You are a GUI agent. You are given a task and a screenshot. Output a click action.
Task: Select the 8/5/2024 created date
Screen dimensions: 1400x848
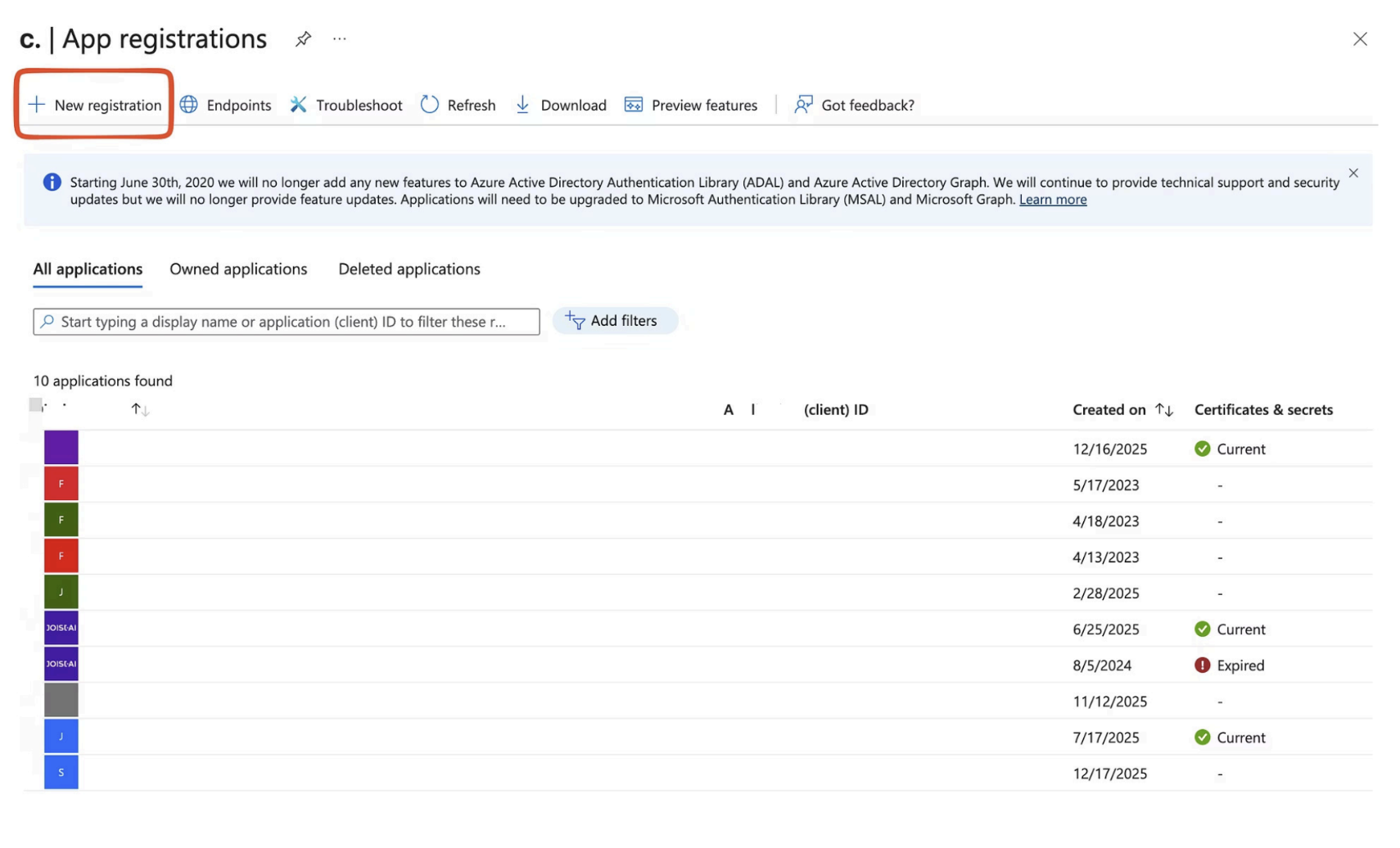1102,665
